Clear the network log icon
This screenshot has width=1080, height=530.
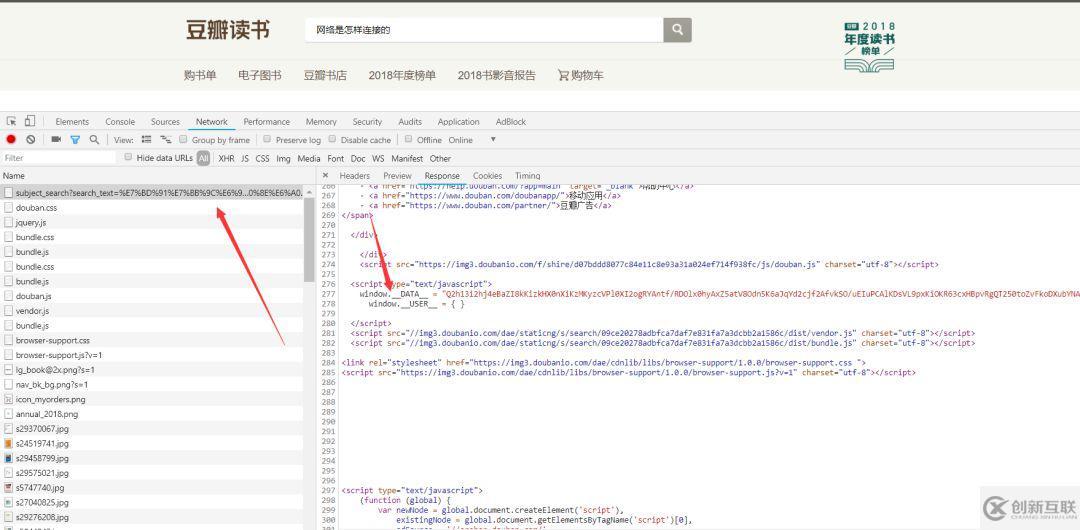(30, 140)
